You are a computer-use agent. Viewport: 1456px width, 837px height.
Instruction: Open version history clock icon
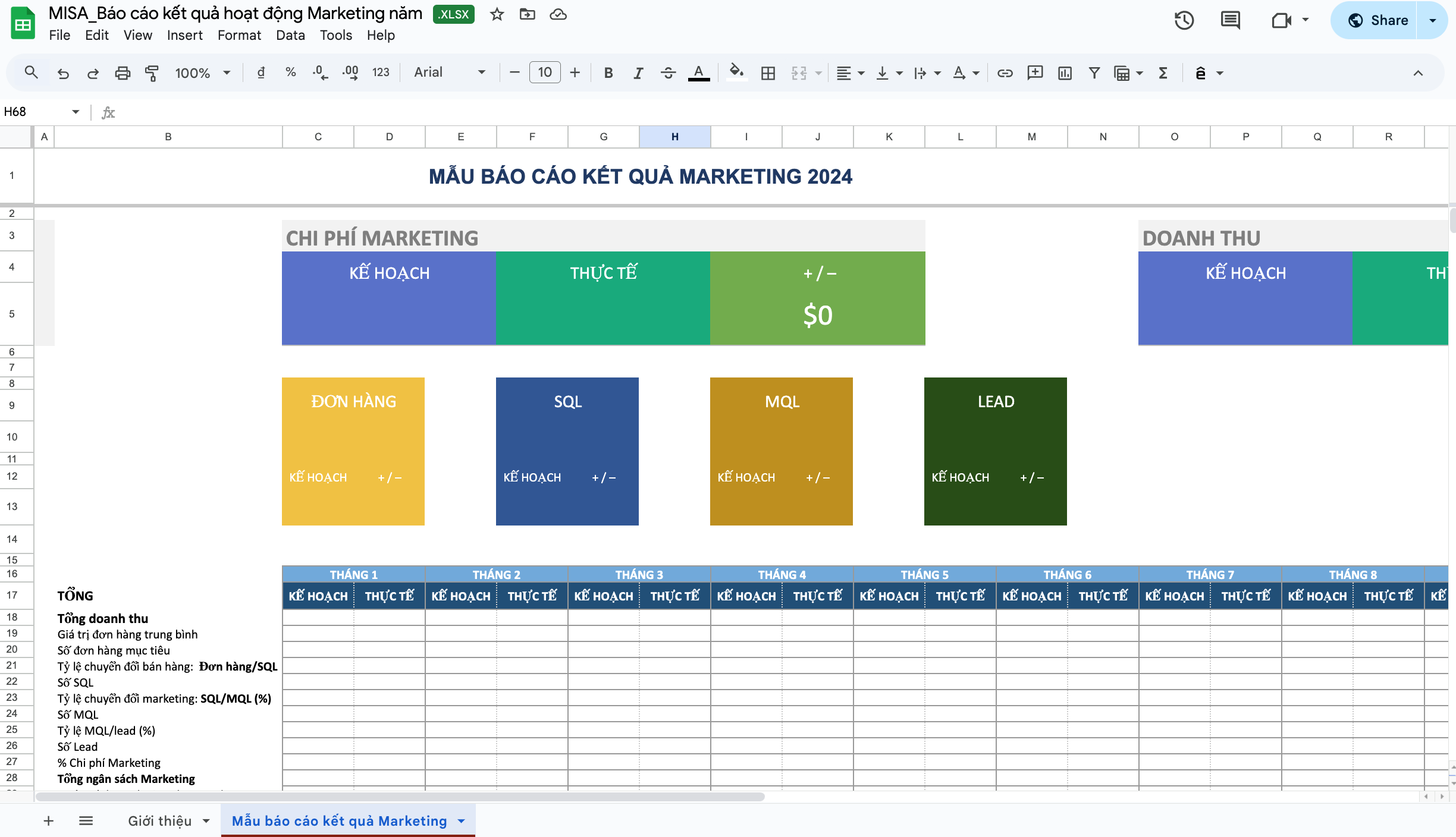click(1184, 21)
